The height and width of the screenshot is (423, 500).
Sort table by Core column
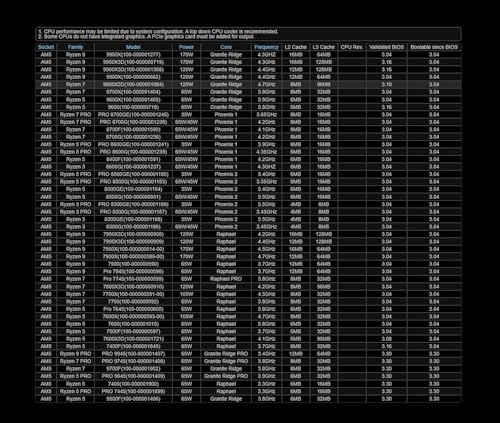click(226, 47)
